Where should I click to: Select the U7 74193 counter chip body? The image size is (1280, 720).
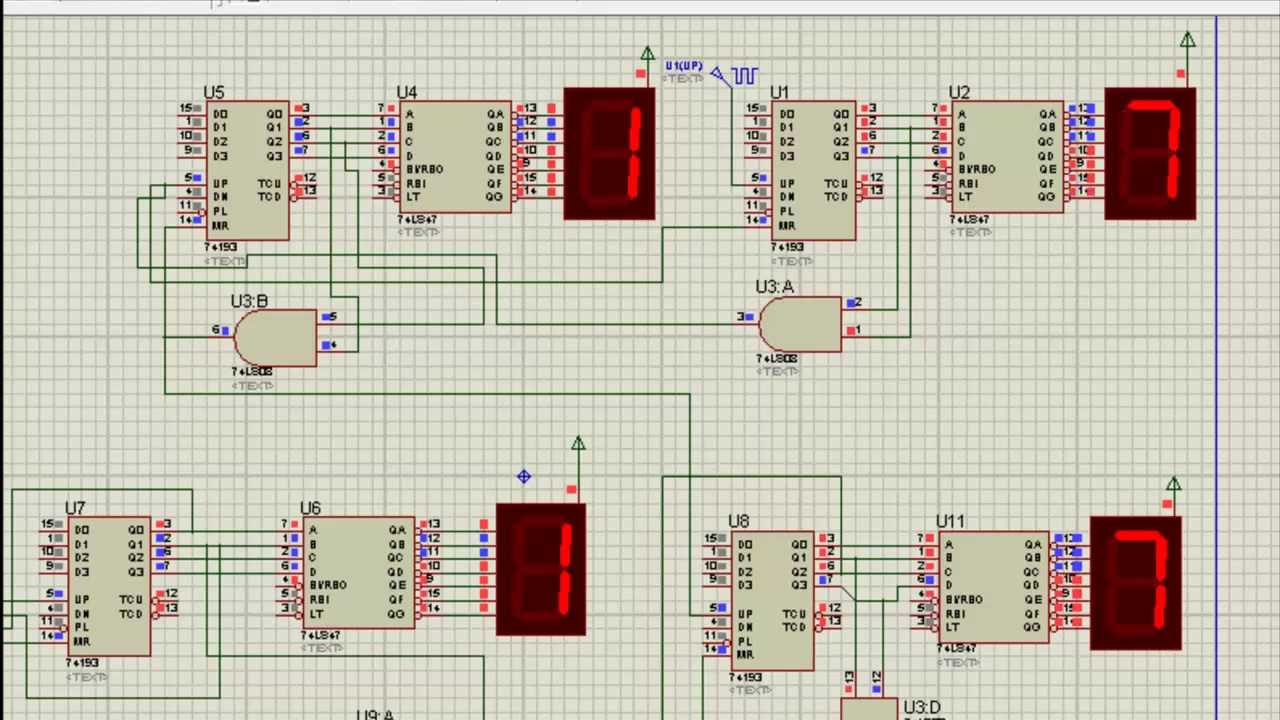(109, 586)
